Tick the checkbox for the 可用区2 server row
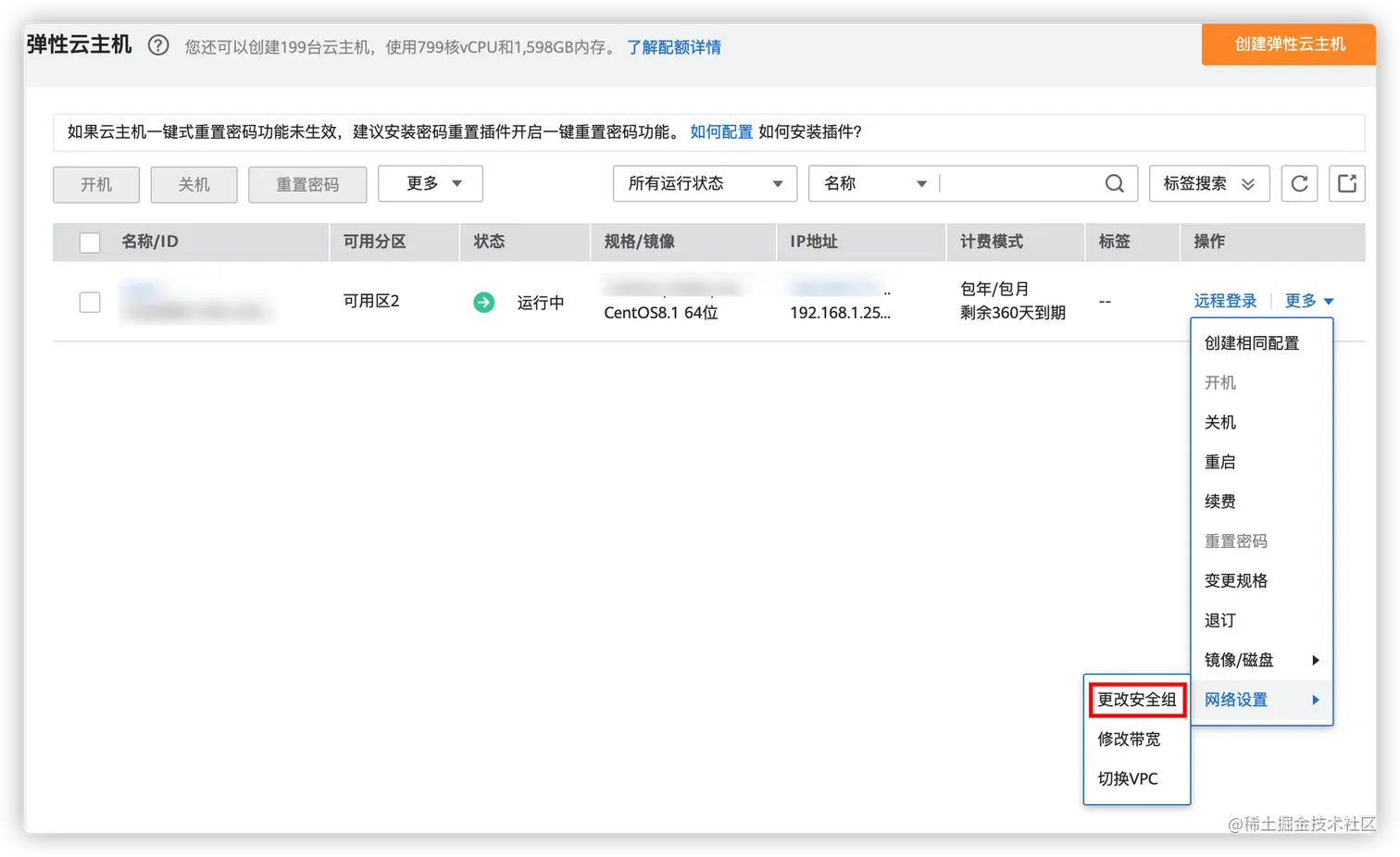The image size is (1400, 857). [x=90, y=302]
